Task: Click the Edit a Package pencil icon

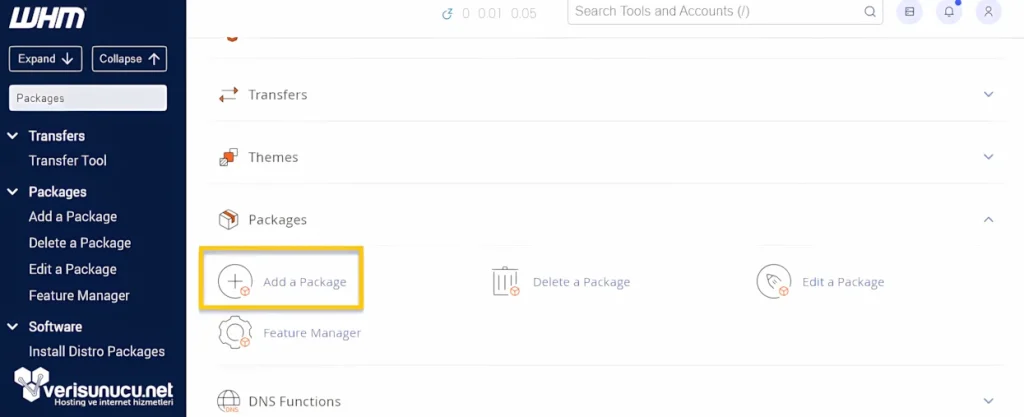Action: point(774,281)
